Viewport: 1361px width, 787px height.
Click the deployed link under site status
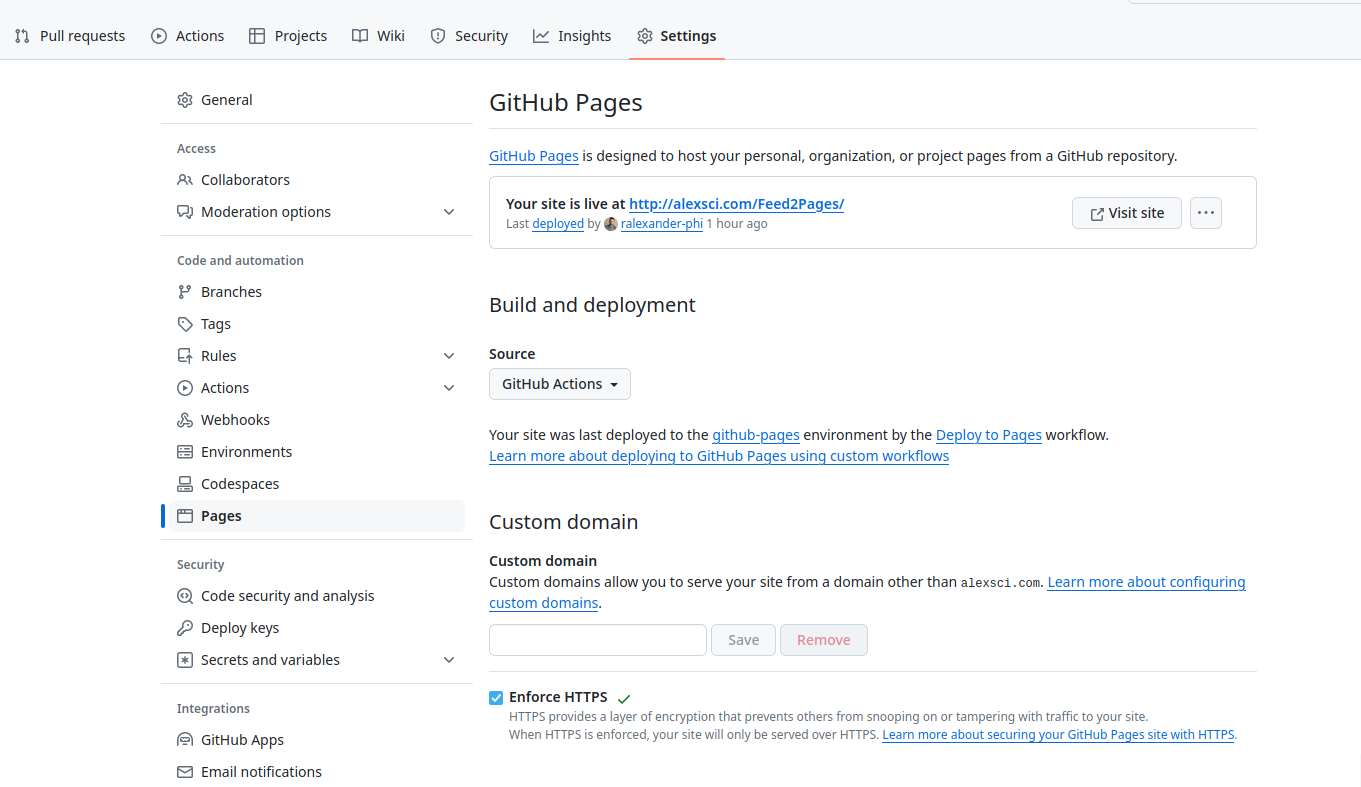point(558,224)
